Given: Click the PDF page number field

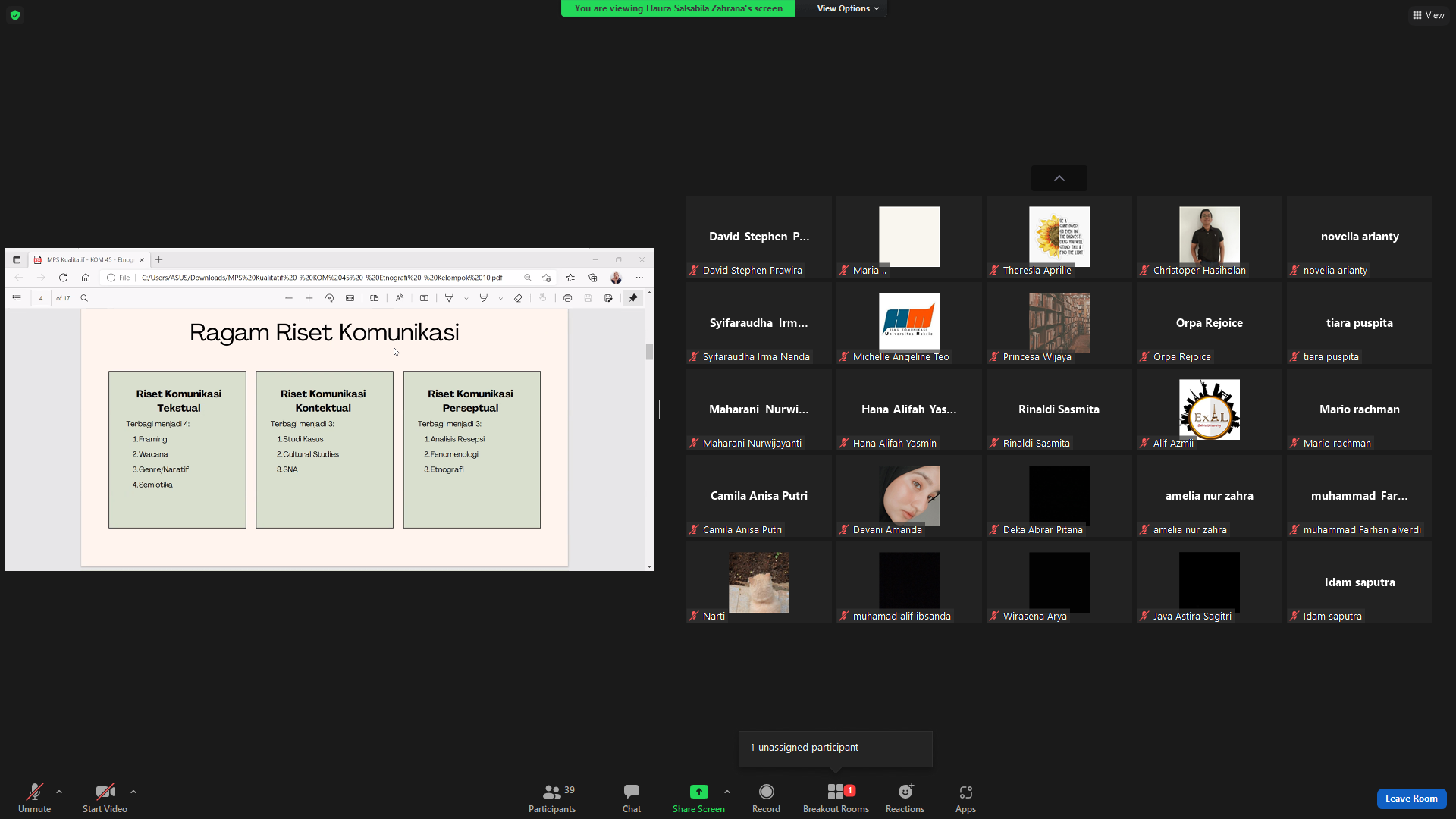Looking at the screenshot, I should click(41, 298).
